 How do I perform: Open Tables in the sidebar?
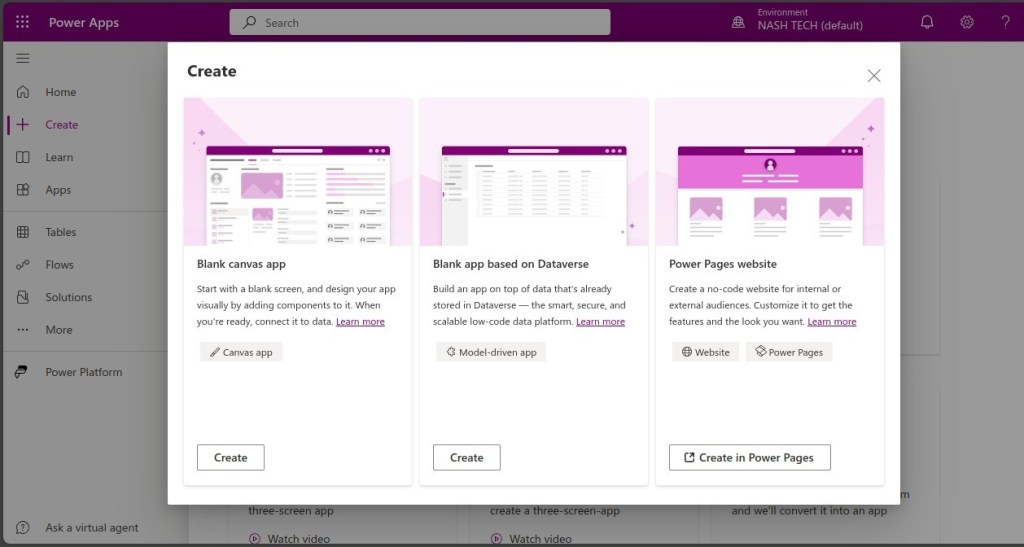(60, 232)
